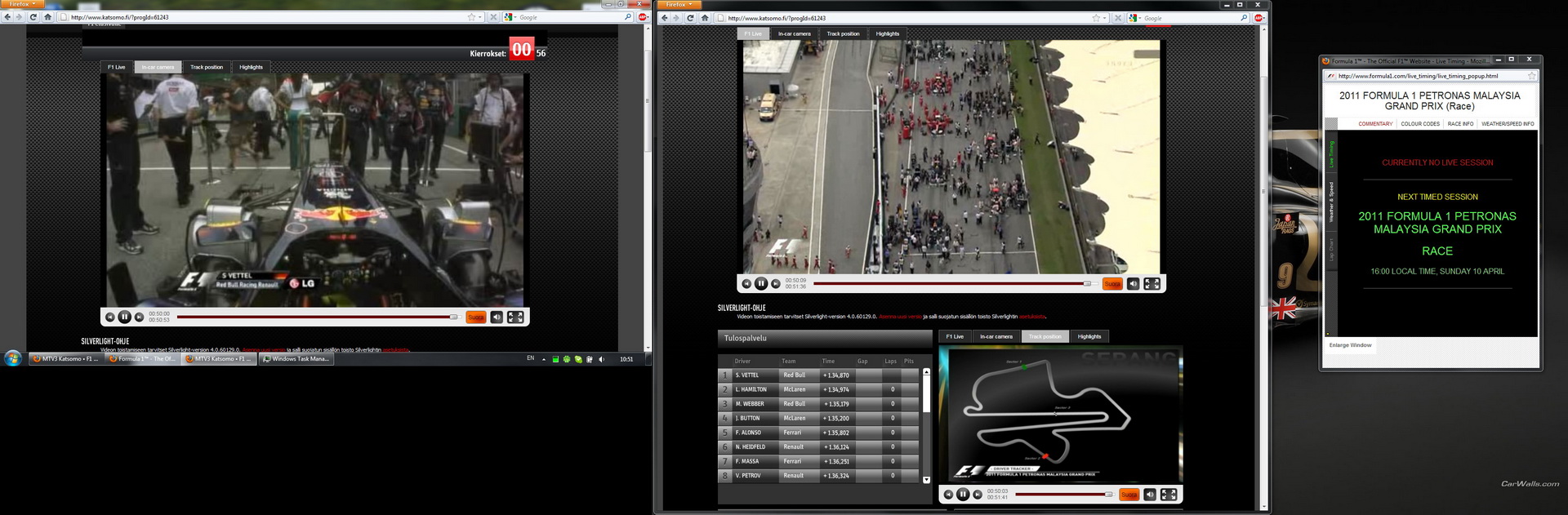Open Highlights tab in left window
The width and height of the screenshot is (1568, 515).
pyautogui.click(x=252, y=67)
